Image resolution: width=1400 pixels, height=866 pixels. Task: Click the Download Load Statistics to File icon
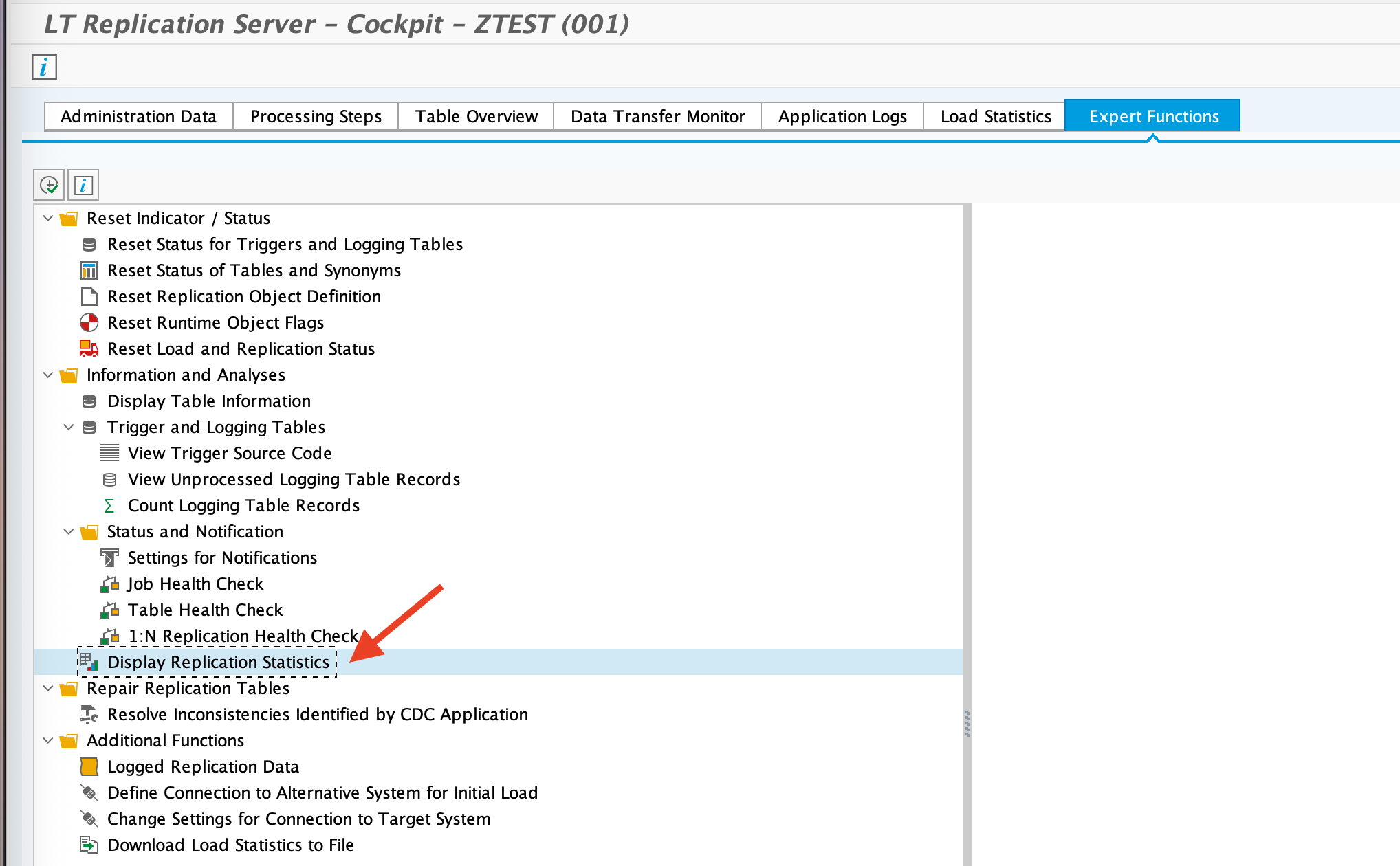click(x=89, y=845)
